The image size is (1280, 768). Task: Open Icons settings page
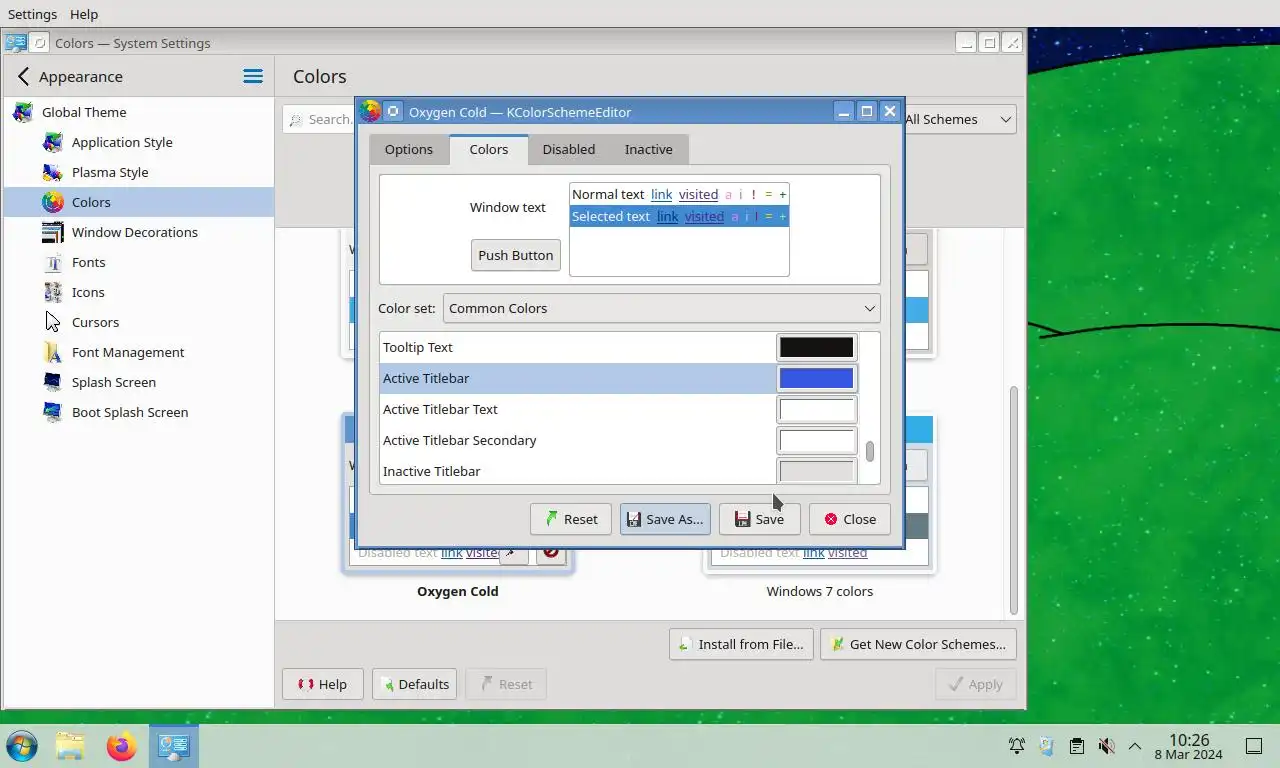[x=137, y=292]
